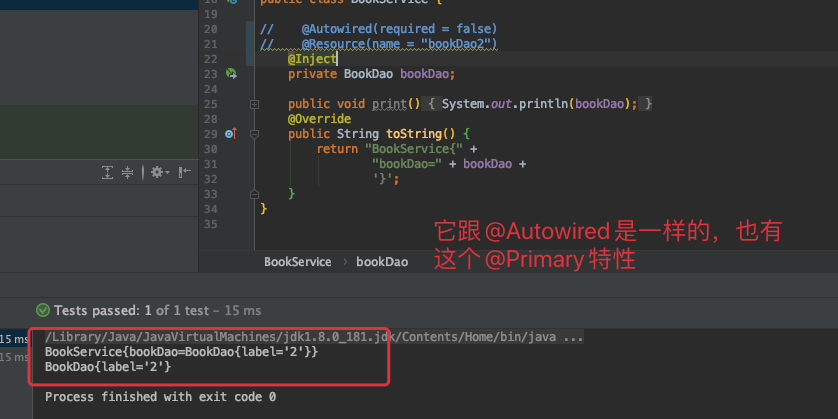Open the panel settings gear dropdown
The width and height of the screenshot is (838, 419).
pyautogui.click(x=159, y=172)
